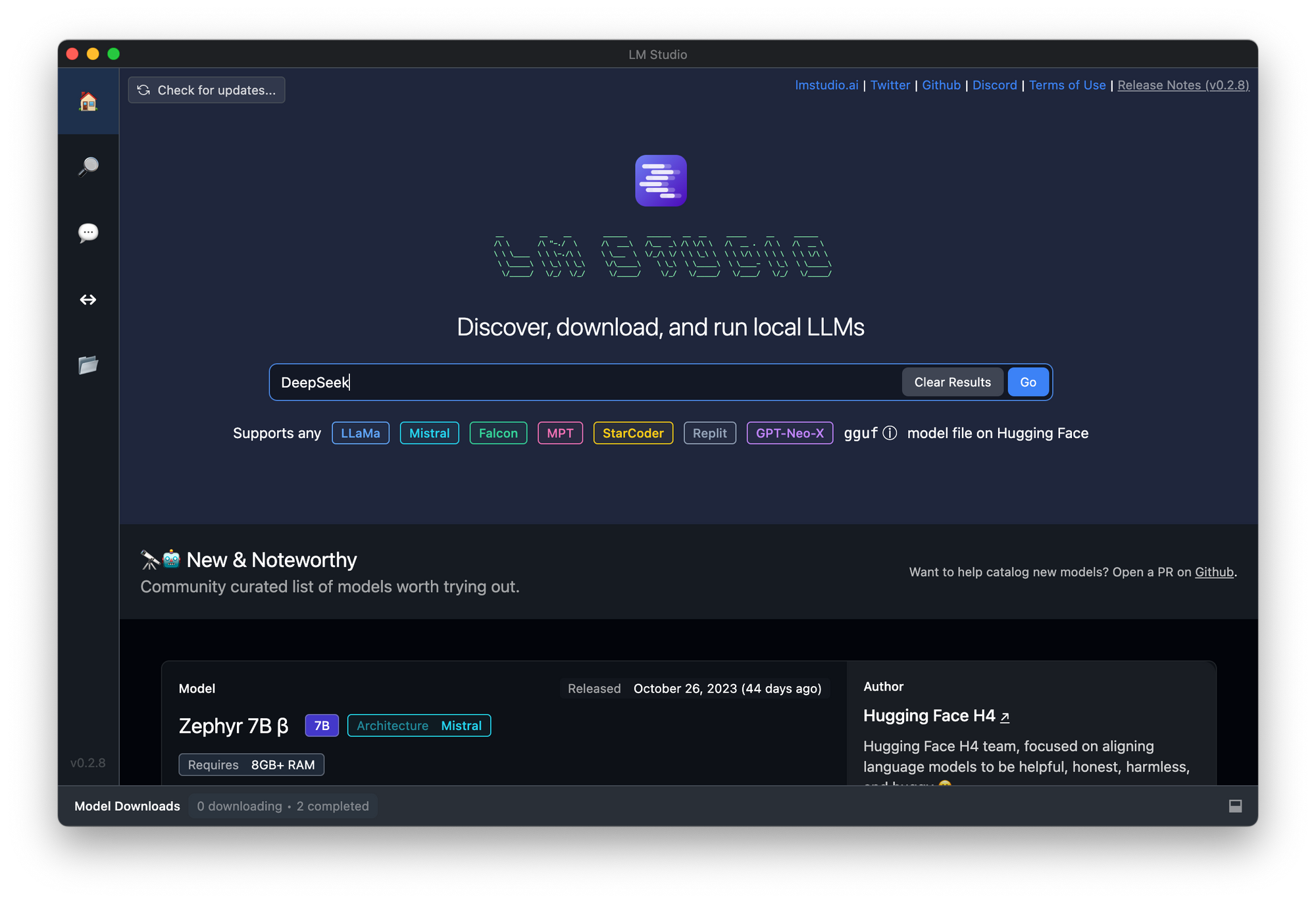Screen dimensions: 1316x903
Task: Open the Discord link
Action: 994,85
